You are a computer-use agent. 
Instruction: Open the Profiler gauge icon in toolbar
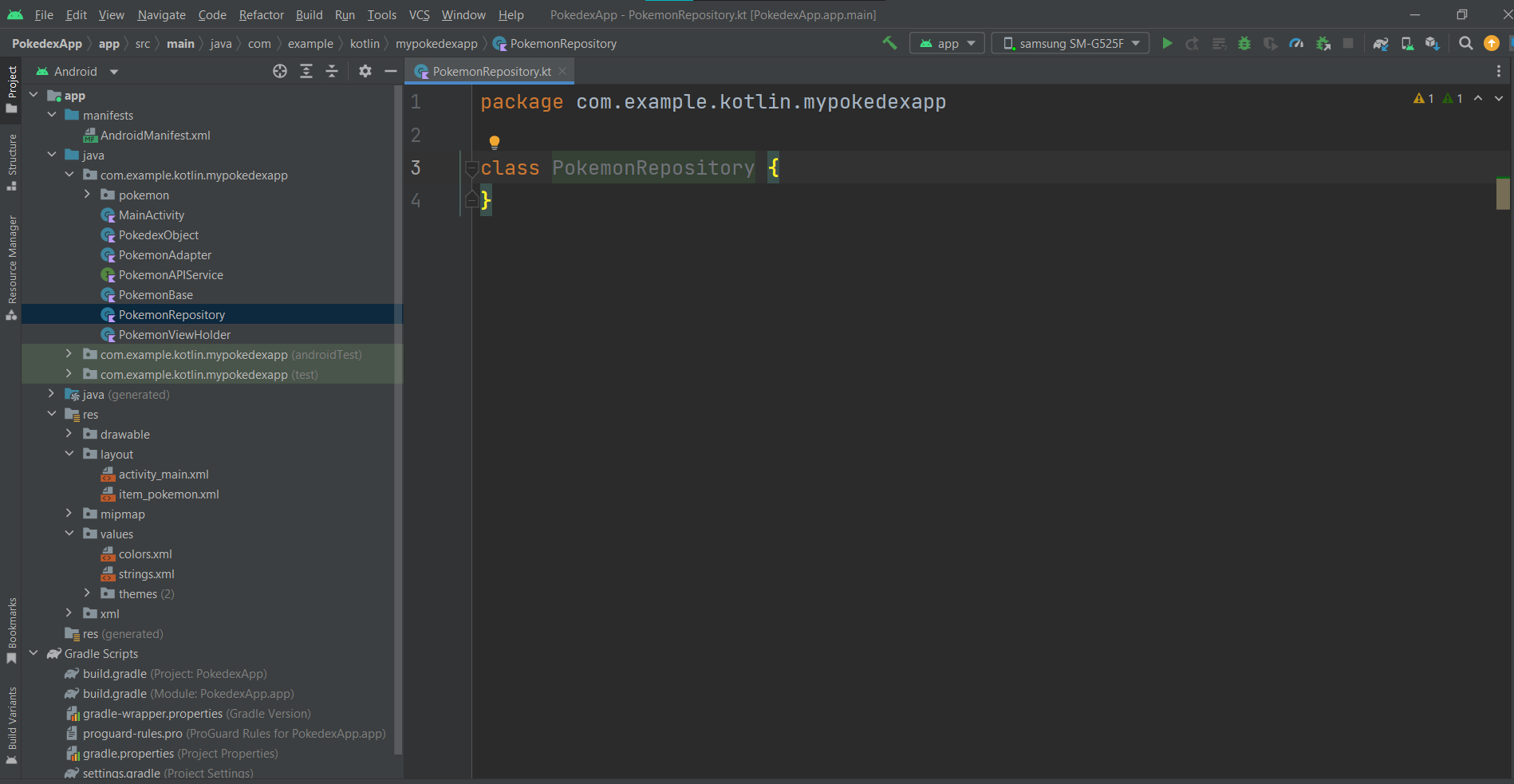click(1296, 44)
